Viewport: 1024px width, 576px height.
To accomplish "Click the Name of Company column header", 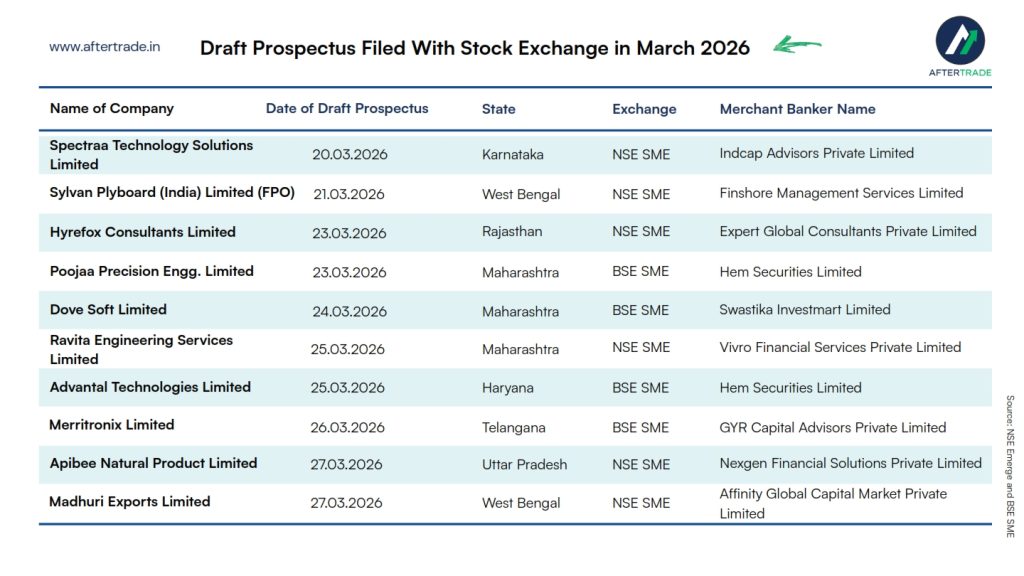I will [112, 109].
